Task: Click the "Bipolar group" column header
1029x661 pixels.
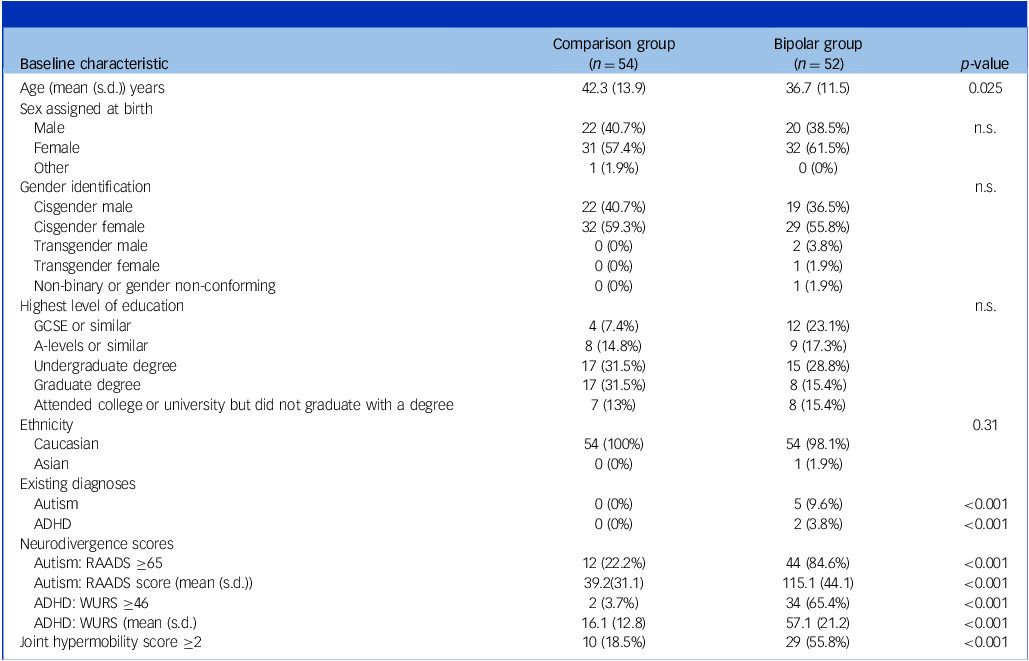Action: click(x=818, y=45)
